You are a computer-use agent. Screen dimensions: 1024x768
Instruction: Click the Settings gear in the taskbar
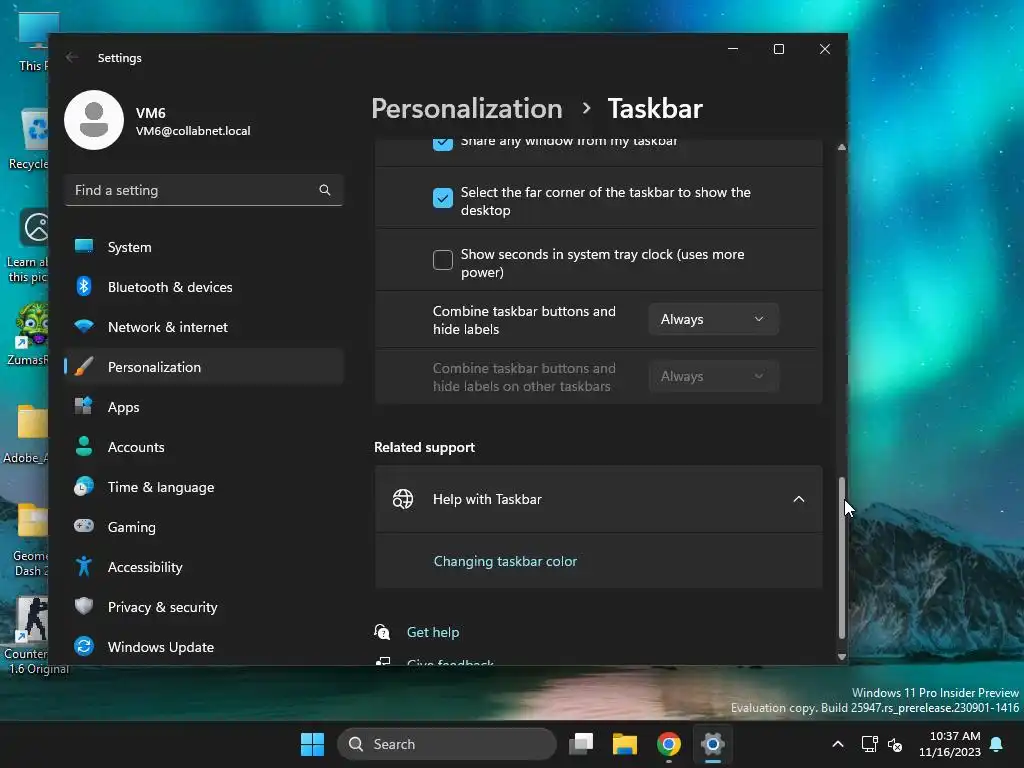point(712,744)
